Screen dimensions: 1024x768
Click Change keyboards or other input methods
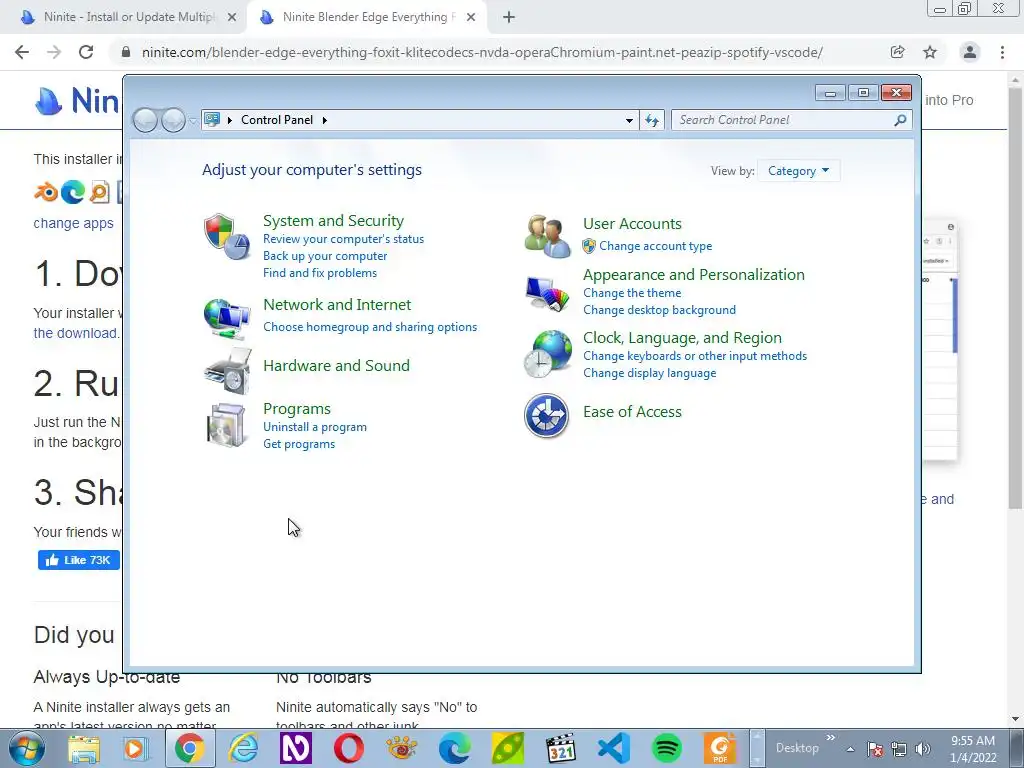(695, 356)
